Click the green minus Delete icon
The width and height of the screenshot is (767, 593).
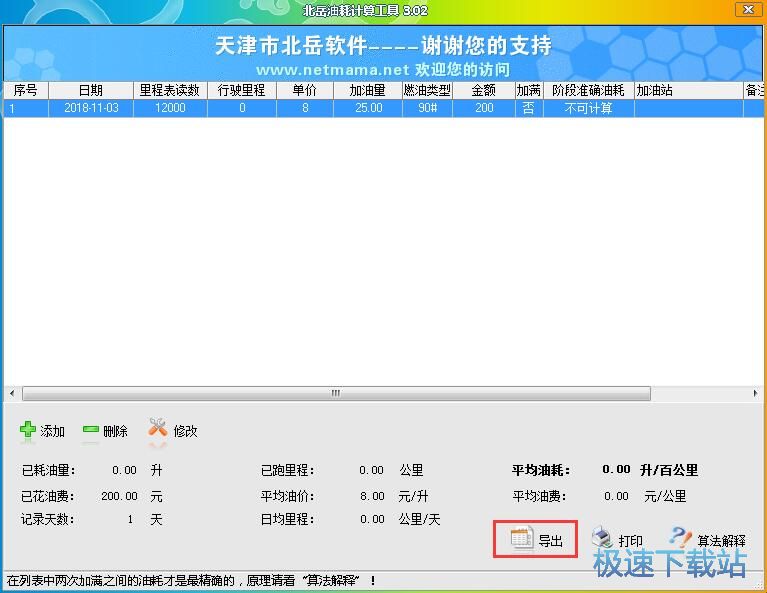pyautogui.click(x=90, y=430)
